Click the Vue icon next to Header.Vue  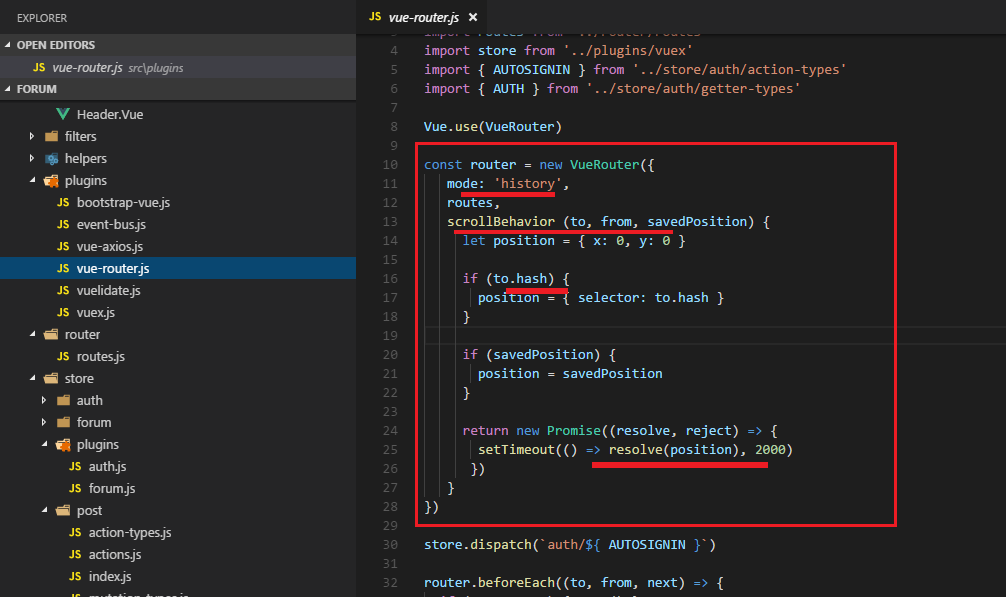point(63,114)
